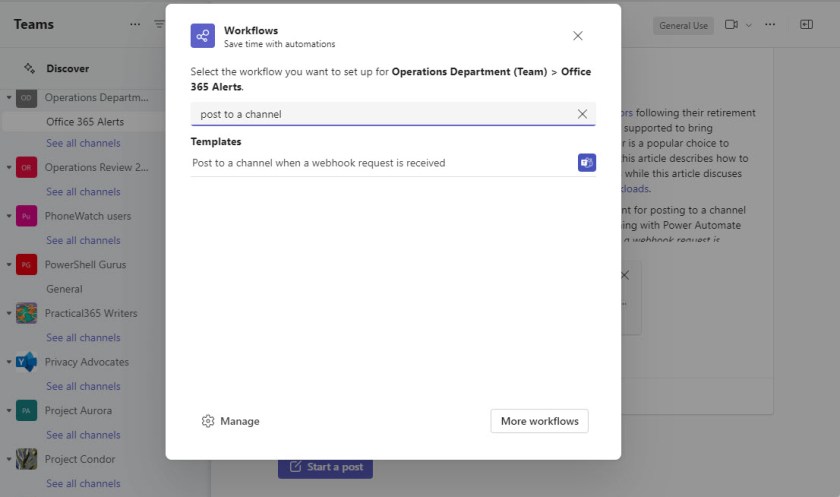
Task: Open the meet options dropdown arrow
Action: pos(749,25)
